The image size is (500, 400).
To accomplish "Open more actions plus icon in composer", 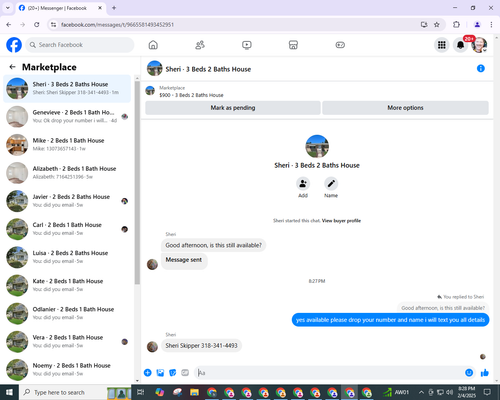I will 148,373.
